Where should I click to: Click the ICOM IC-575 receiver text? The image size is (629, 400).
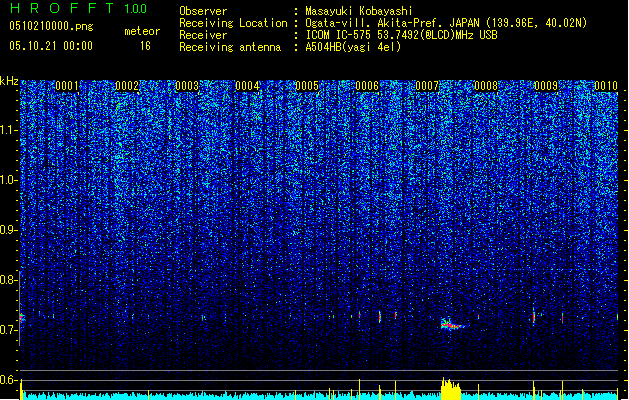pyautogui.click(x=402, y=35)
